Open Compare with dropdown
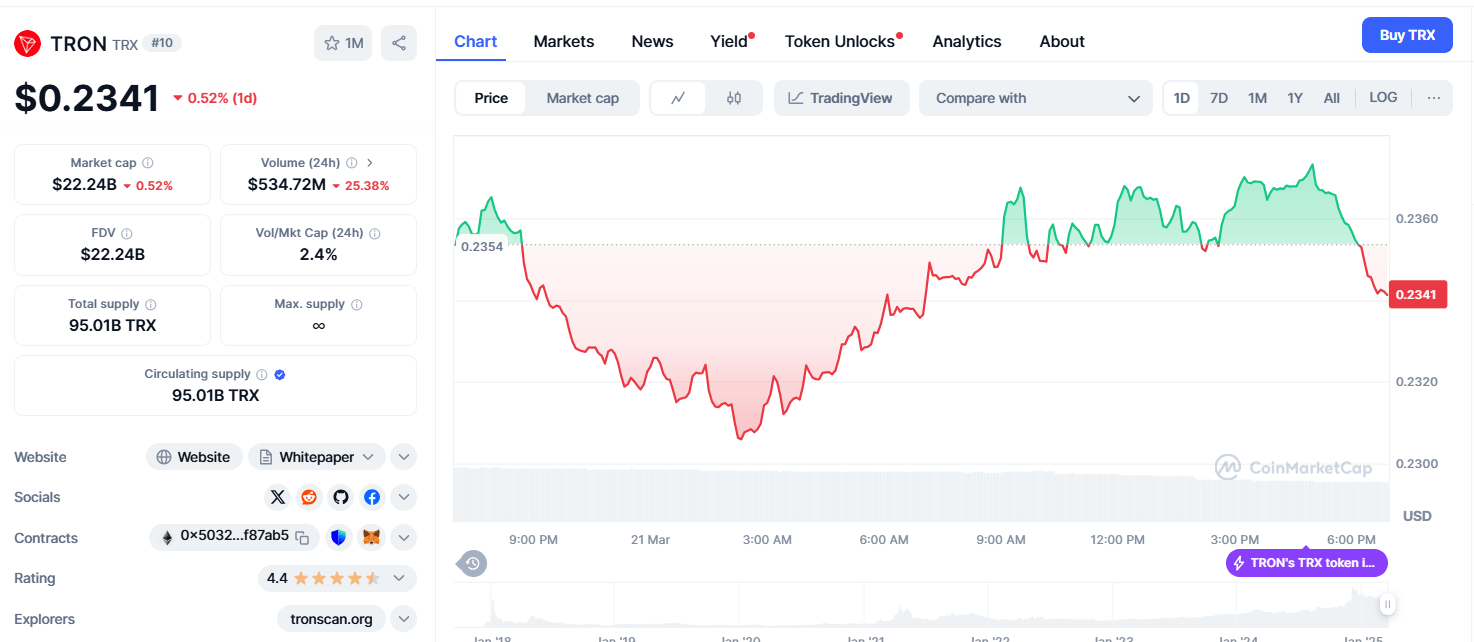Viewport: 1474px width, 642px height. click(1037, 98)
